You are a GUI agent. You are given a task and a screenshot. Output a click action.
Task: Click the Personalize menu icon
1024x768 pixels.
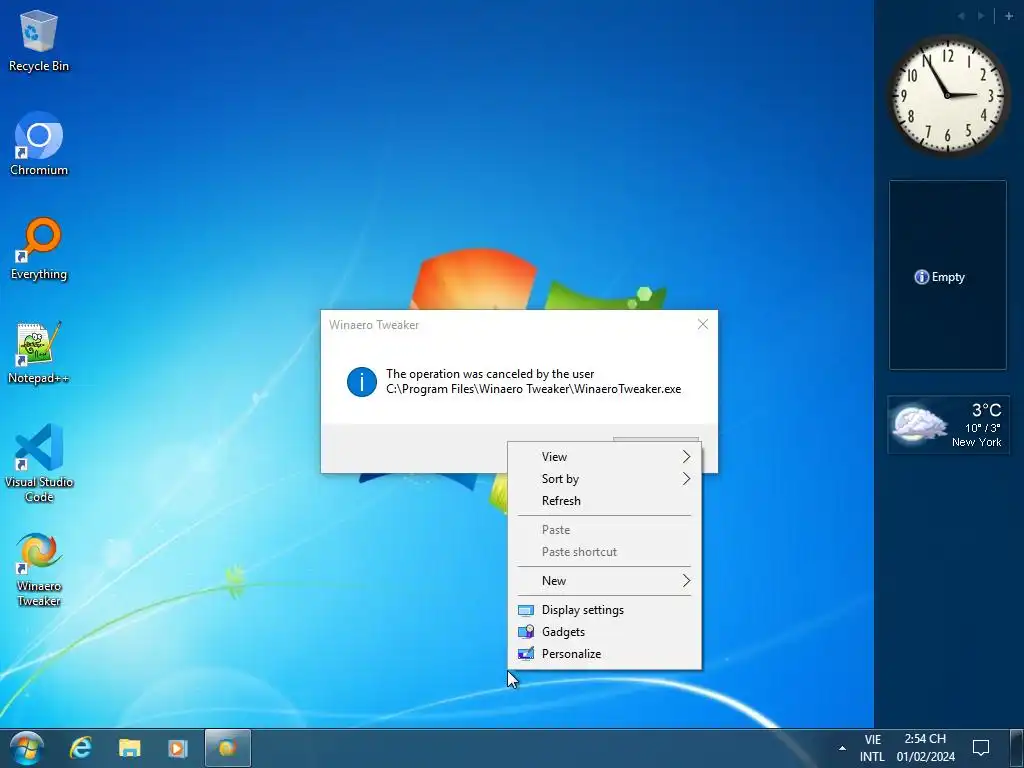point(526,654)
